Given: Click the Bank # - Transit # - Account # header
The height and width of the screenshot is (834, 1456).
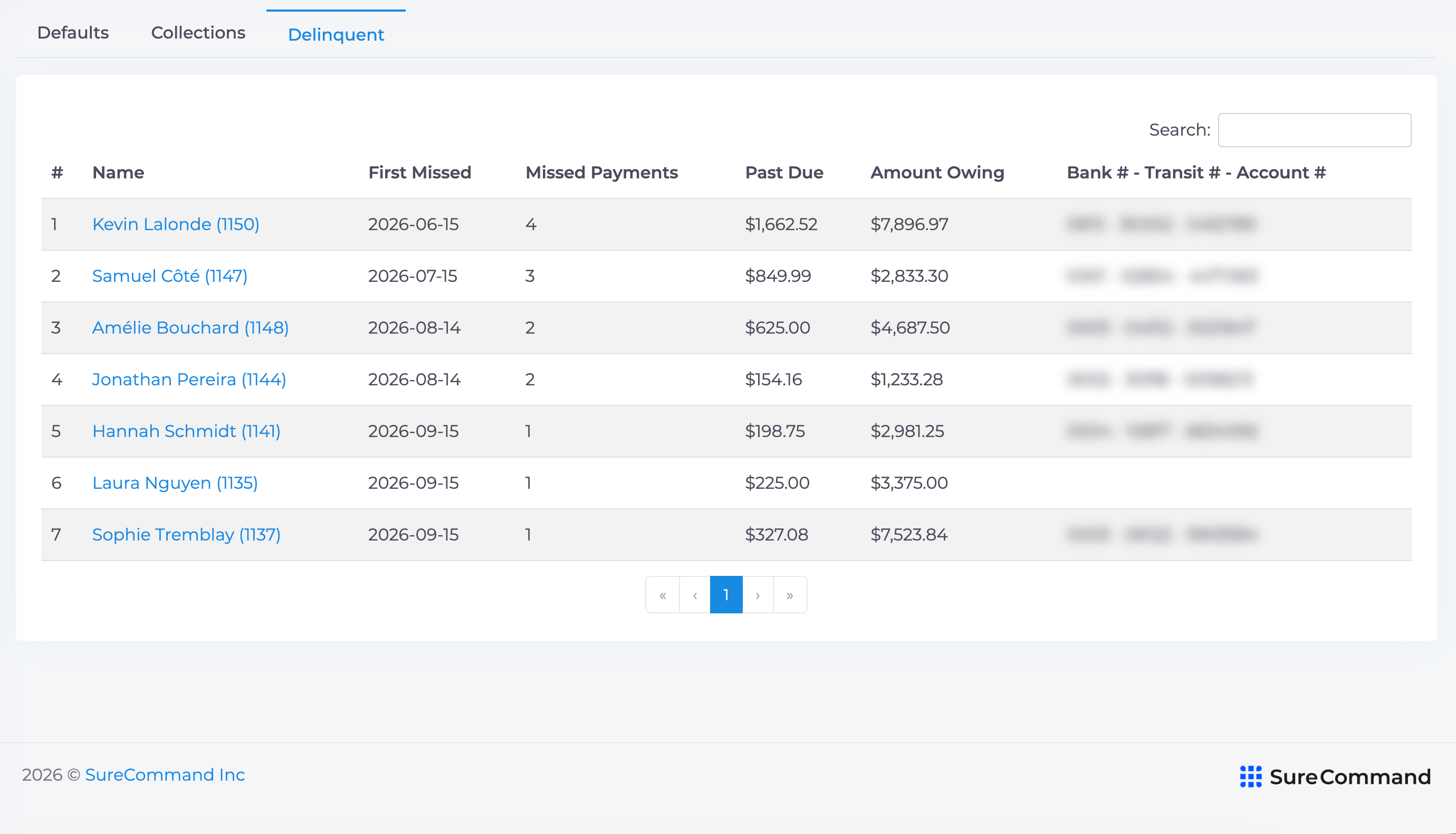Looking at the screenshot, I should click(1196, 173).
